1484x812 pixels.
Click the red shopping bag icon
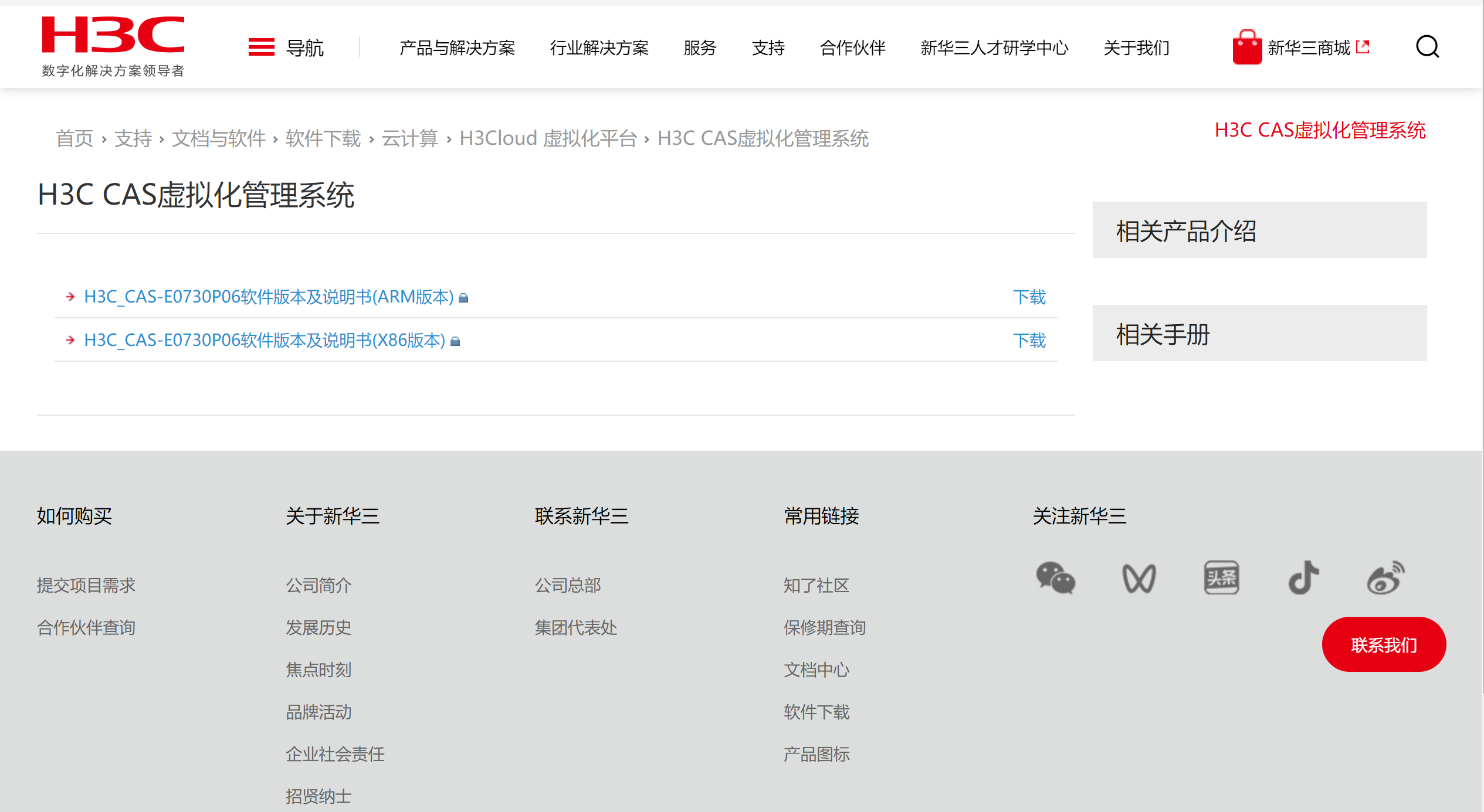click(1246, 47)
